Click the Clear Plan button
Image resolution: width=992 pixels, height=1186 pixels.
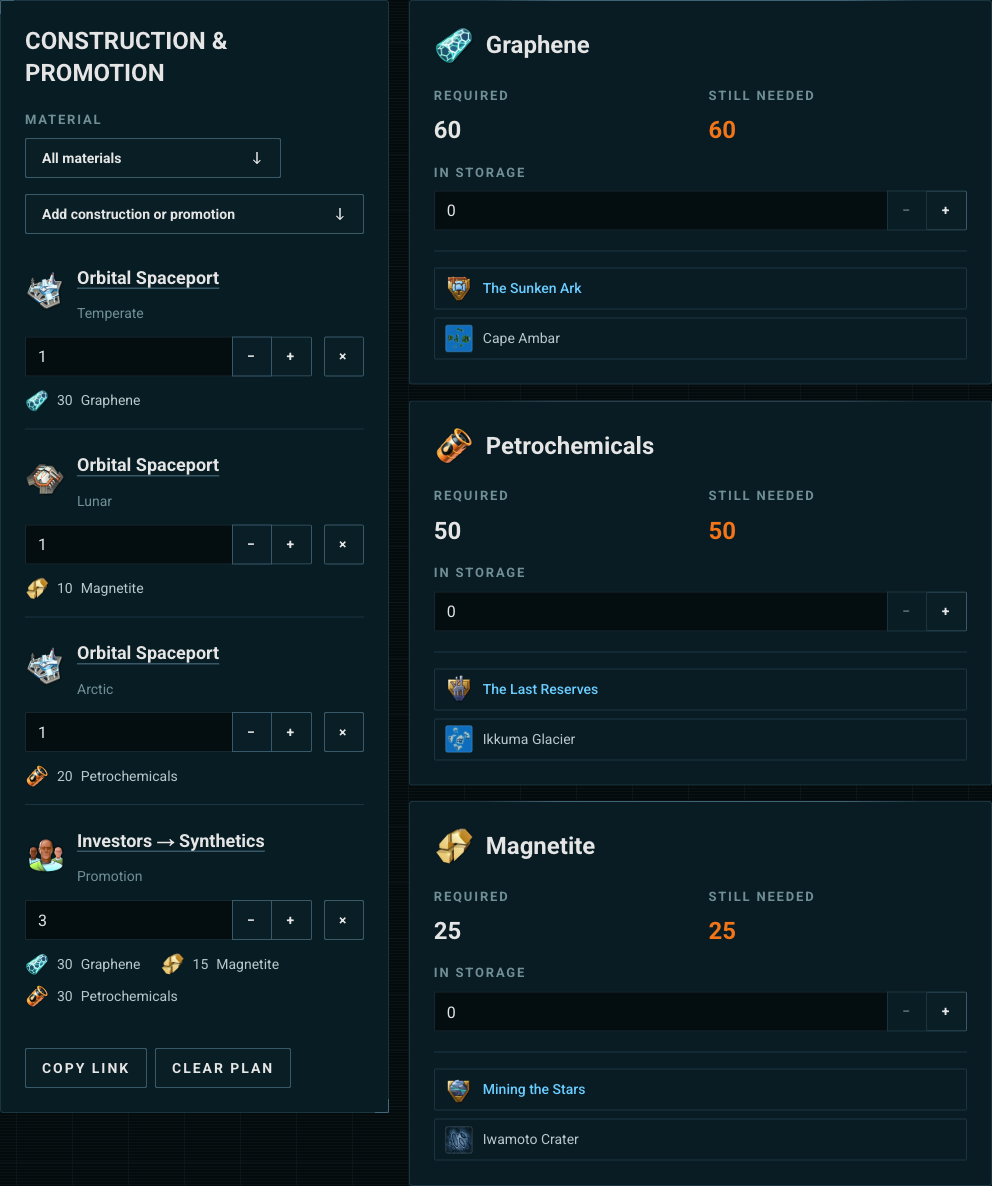222,1068
